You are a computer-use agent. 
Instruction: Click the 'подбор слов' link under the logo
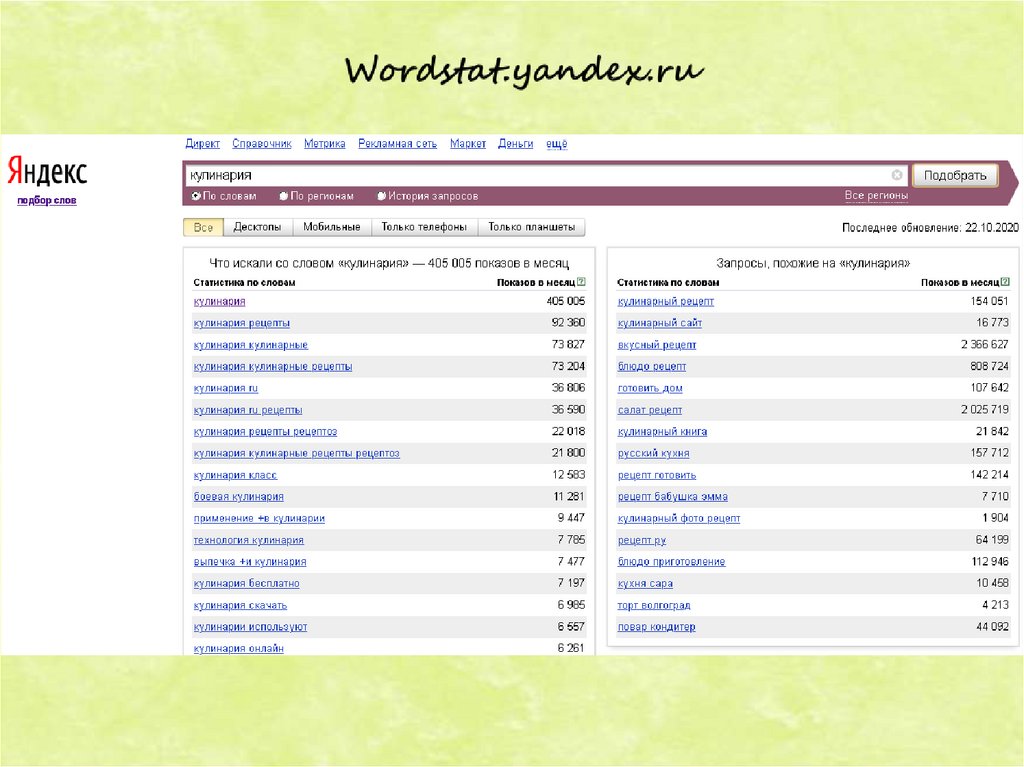[x=46, y=201]
